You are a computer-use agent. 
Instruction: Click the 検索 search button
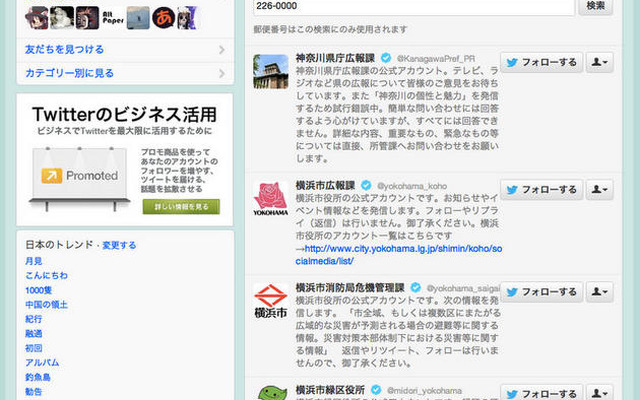point(596,6)
